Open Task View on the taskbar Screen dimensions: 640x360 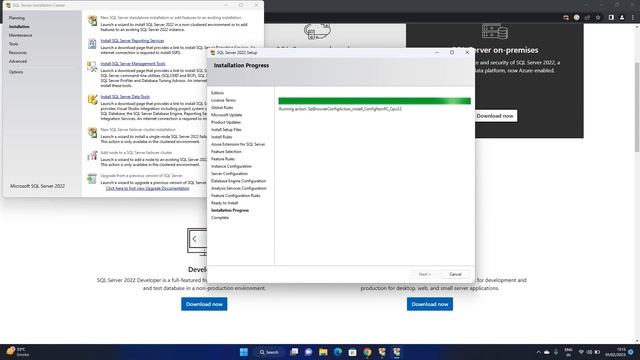[294, 352]
